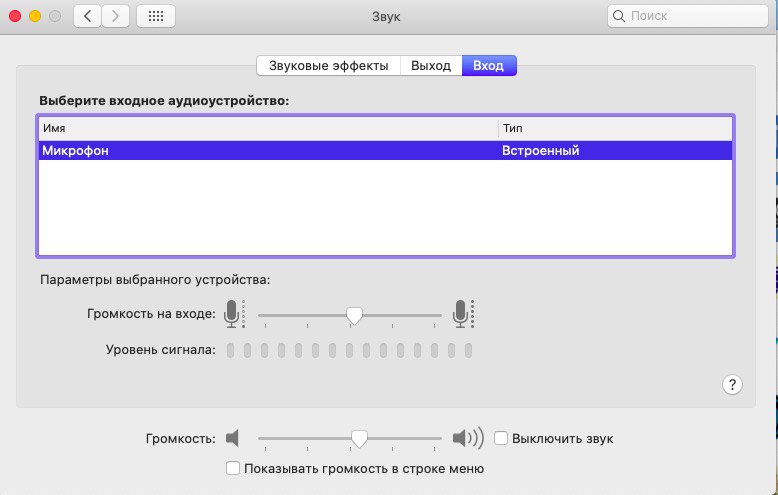Screen dimensions: 778x495
Task: Open help with the question mark button
Action: 731,384
